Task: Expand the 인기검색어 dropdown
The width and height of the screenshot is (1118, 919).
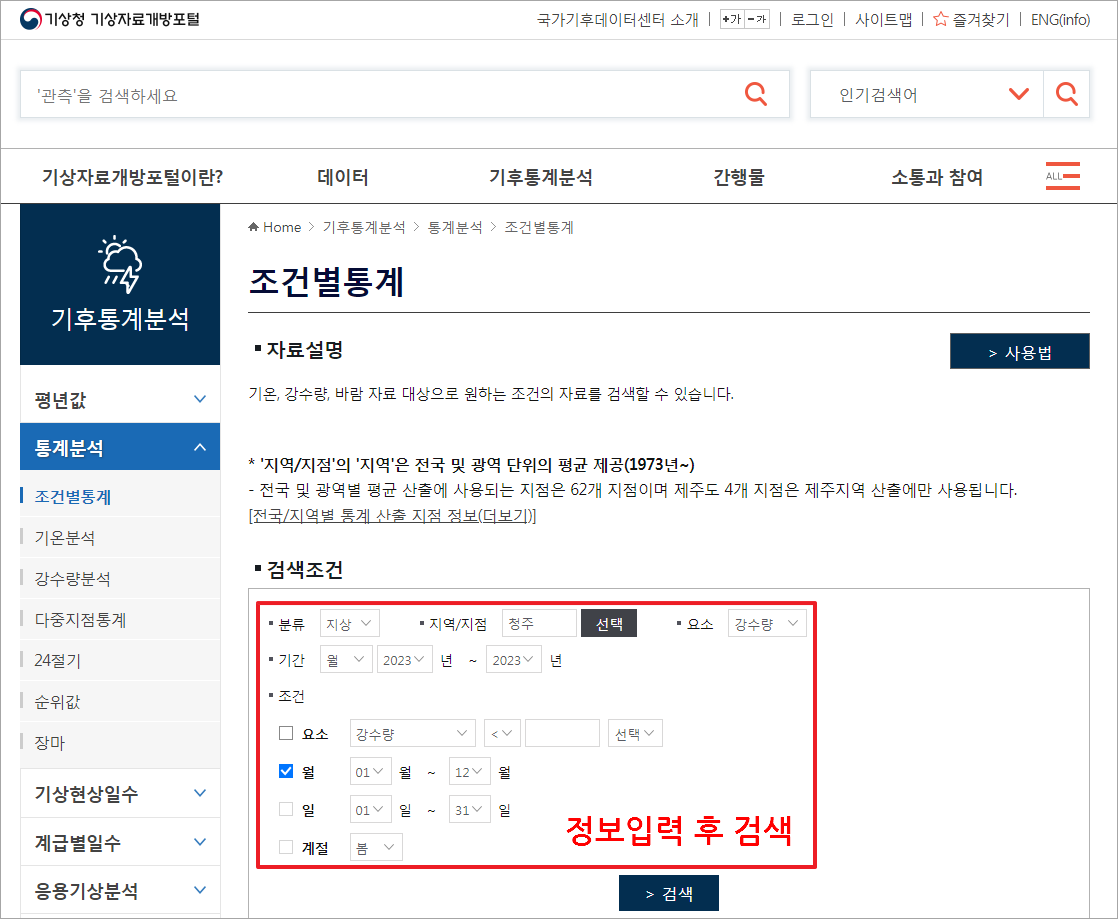Action: (1020, 93)
